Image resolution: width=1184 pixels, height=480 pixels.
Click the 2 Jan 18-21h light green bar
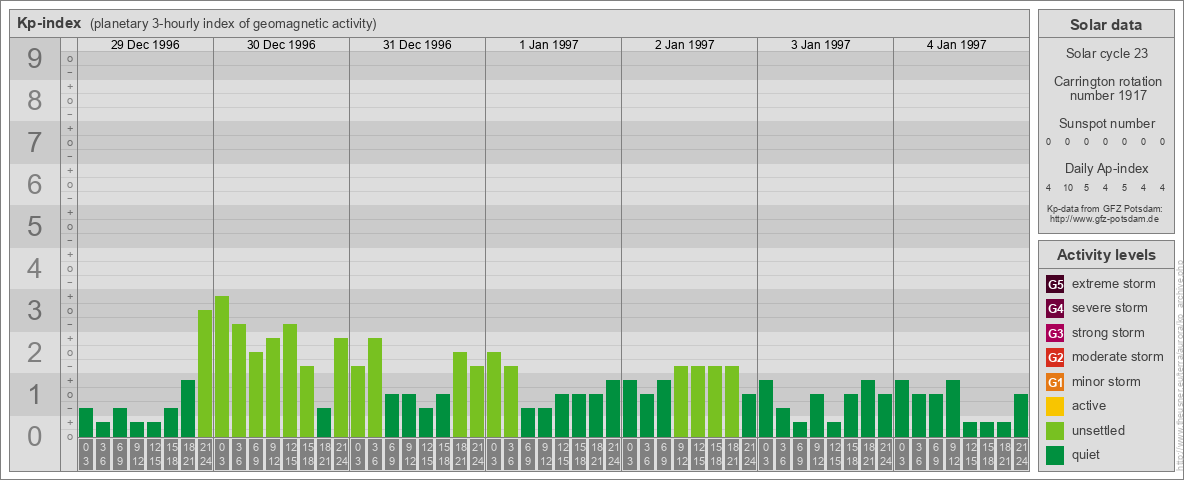tap(732, 402)
